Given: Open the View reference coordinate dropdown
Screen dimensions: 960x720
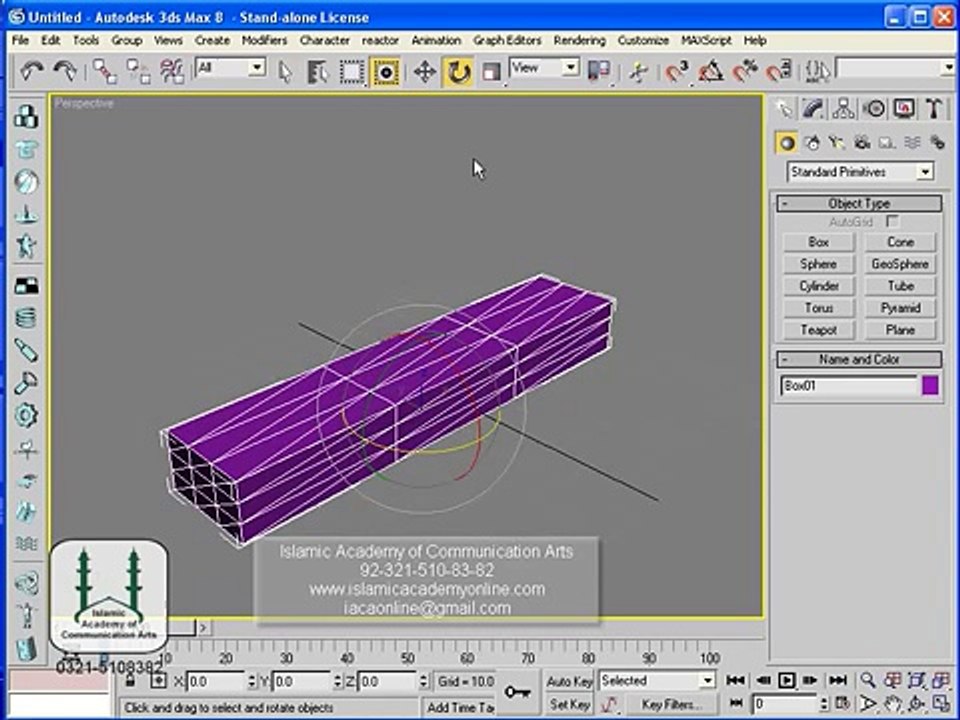Looking at the screenshot, I should pos(544,67).
